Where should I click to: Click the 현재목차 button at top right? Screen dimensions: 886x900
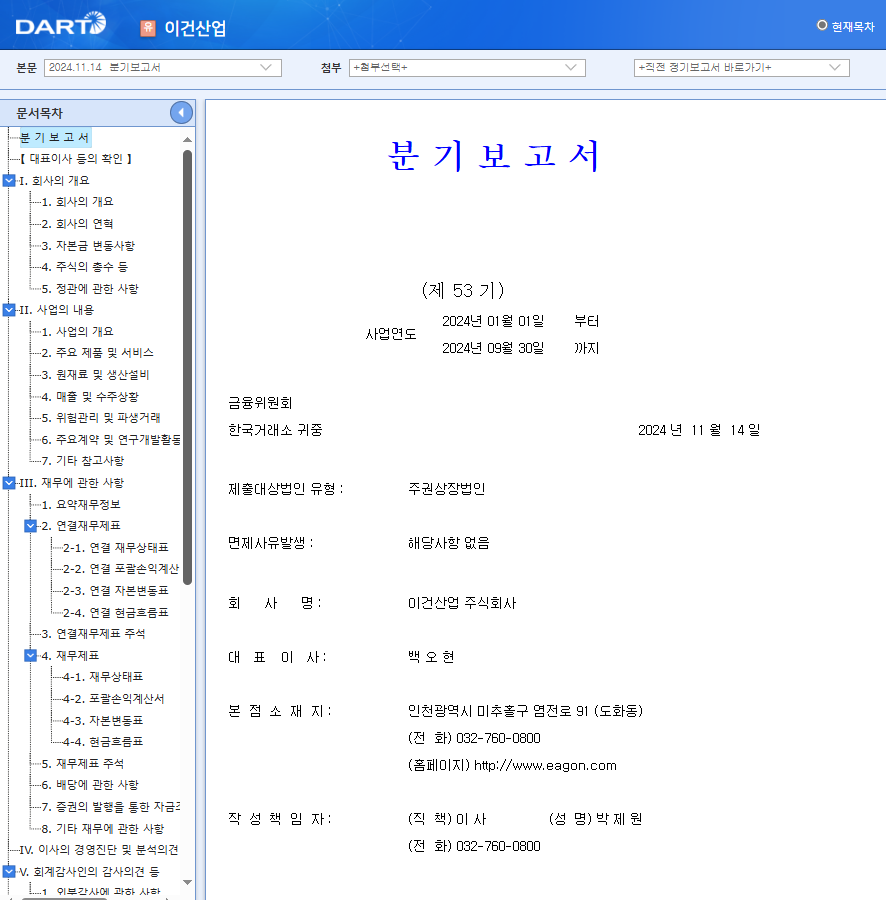(845, 25)
